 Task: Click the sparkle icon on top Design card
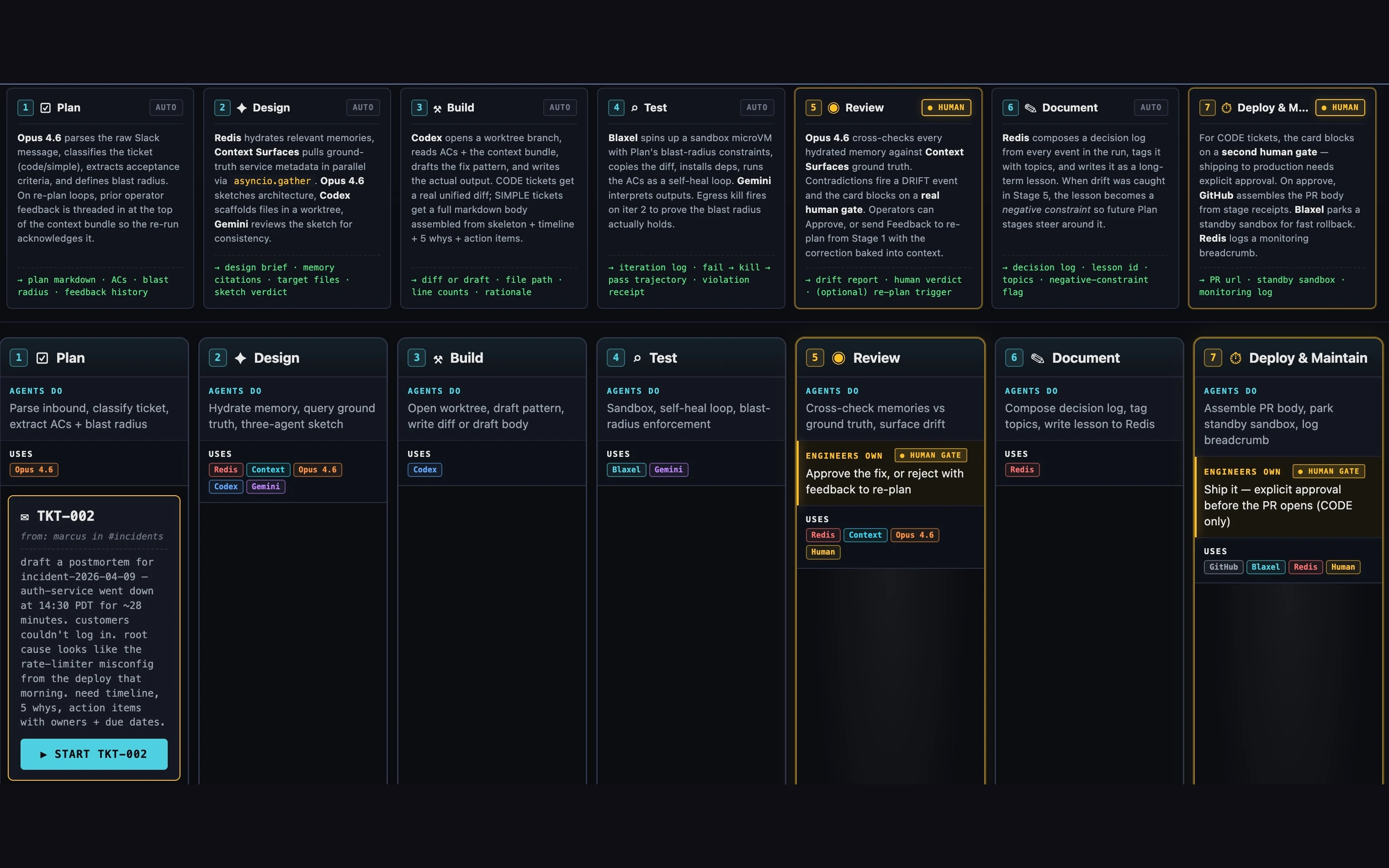(242, 108)
